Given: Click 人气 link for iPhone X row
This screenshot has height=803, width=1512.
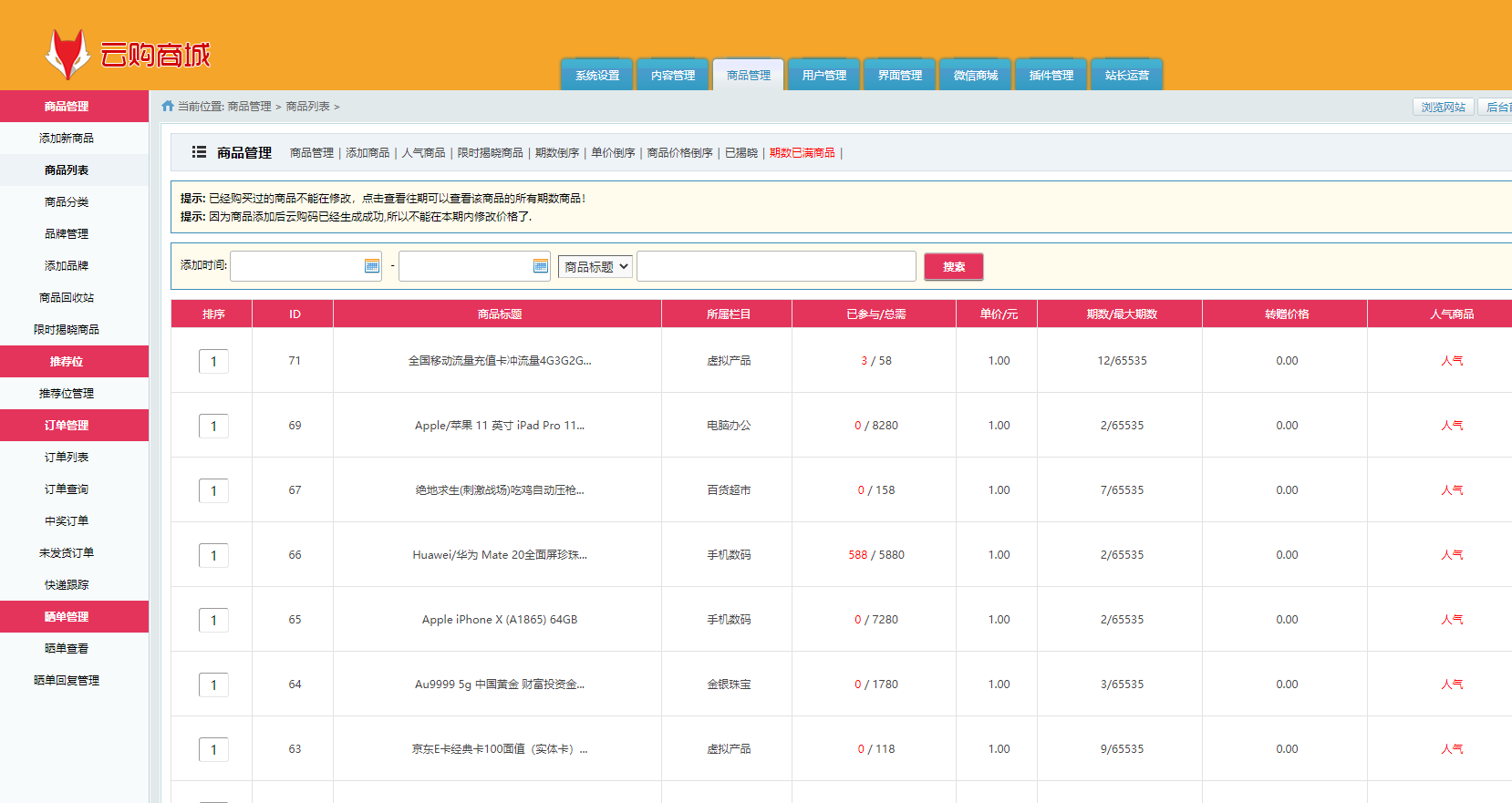Looking at the screenshot, I should (1452, 620).
